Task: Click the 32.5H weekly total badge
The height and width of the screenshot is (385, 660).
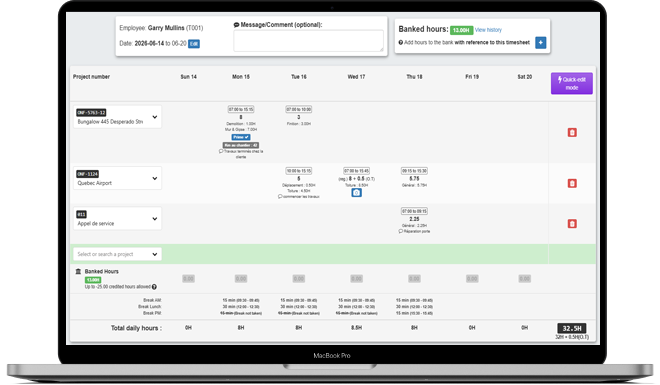Action: coord(572,329)
